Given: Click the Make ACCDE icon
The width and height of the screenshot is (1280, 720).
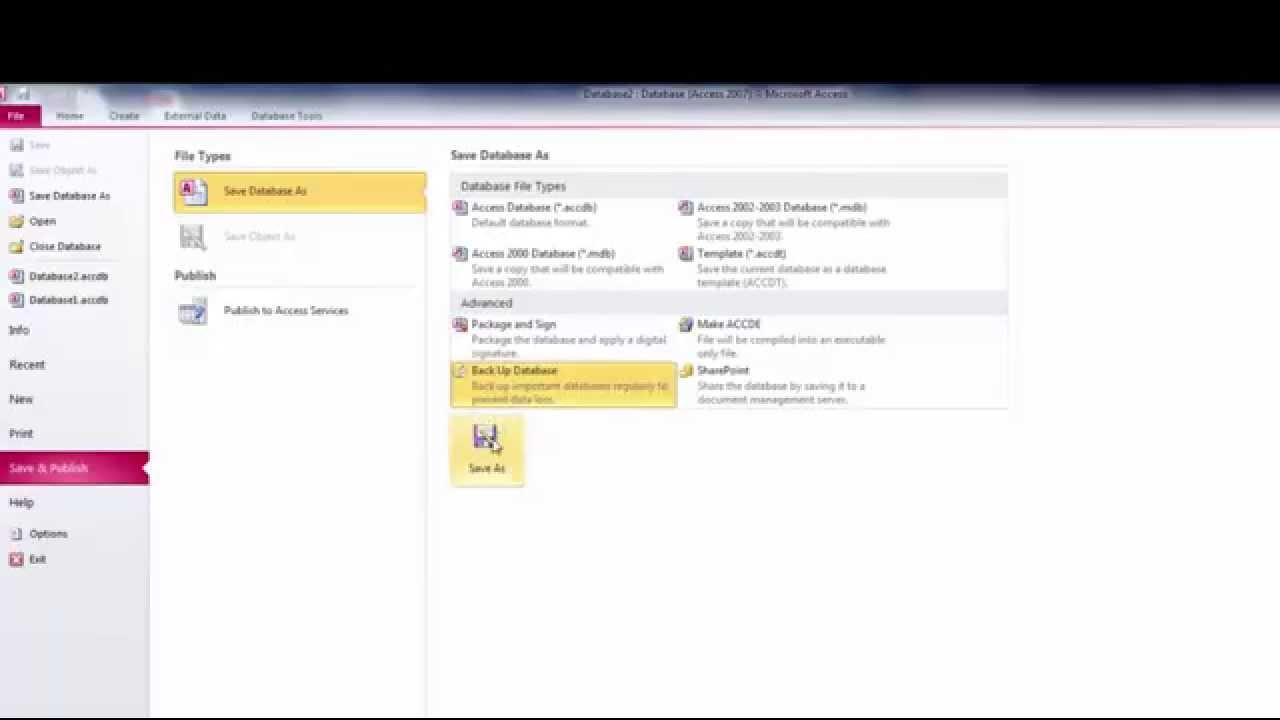Looking at the screenshot, I should pyautogui.click(x=685, y=325).
